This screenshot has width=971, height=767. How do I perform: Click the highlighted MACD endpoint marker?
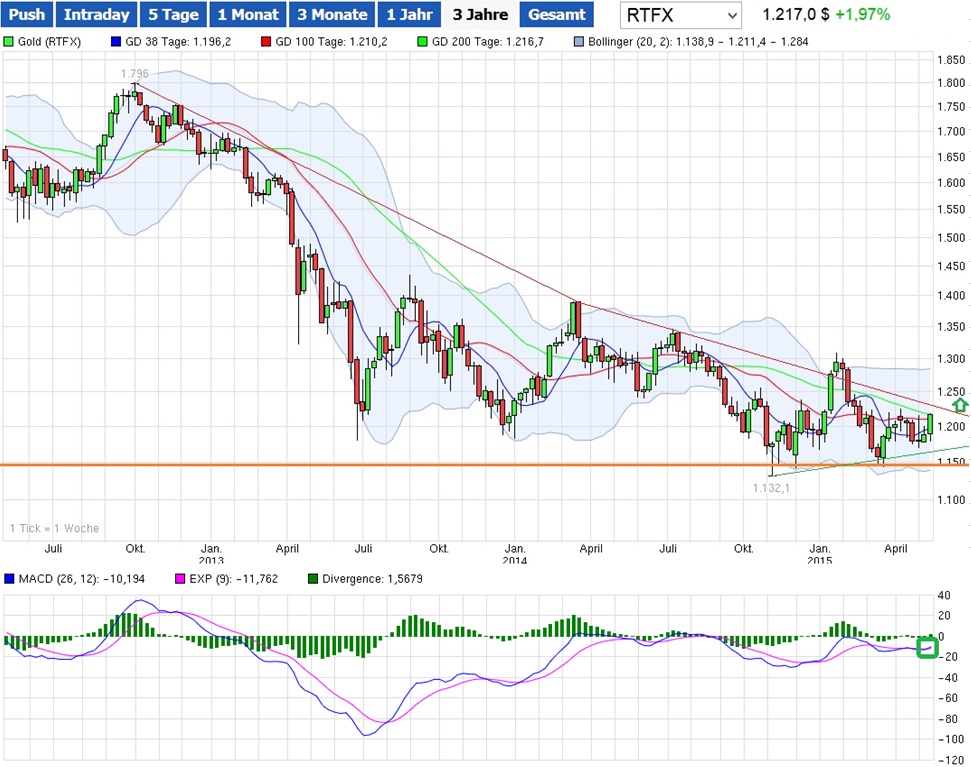click(926, 648)
